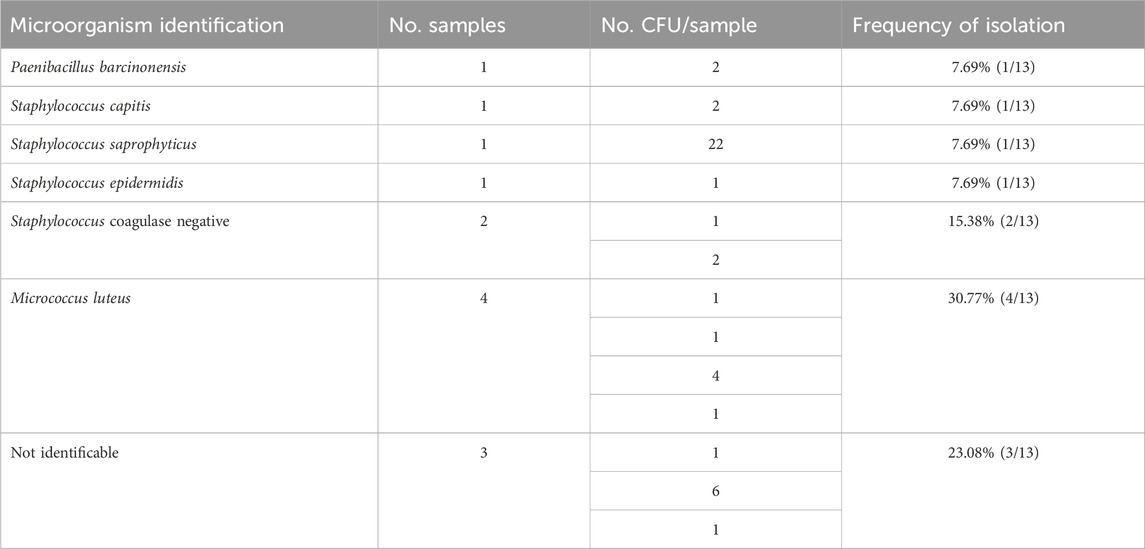Click the Not identificable row label

click(x=64, y=452)
